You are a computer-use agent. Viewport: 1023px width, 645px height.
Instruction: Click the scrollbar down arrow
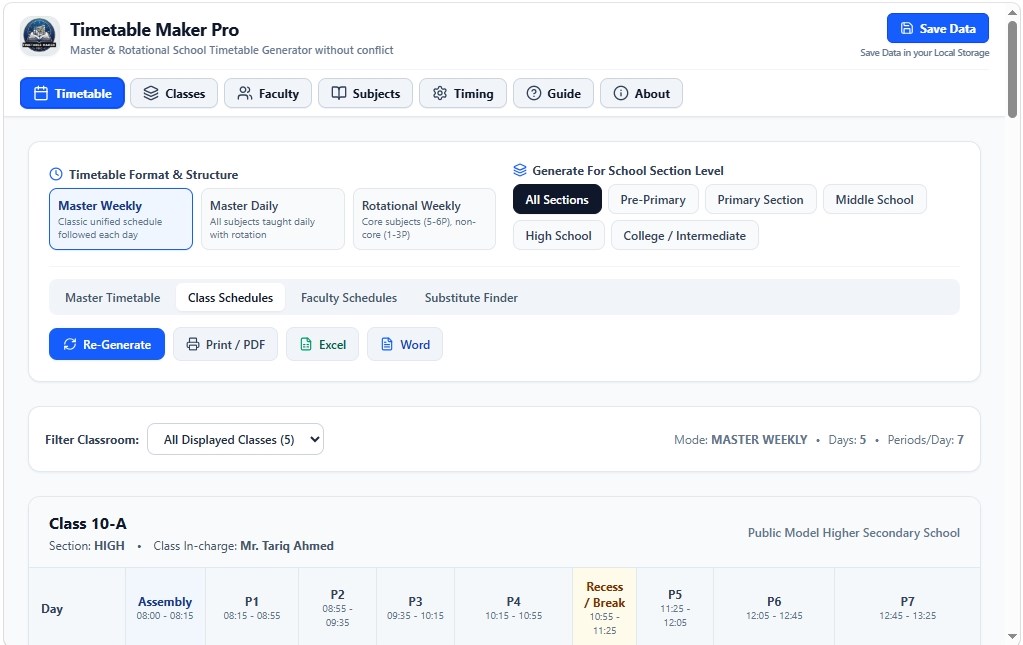coord(1013,636)
